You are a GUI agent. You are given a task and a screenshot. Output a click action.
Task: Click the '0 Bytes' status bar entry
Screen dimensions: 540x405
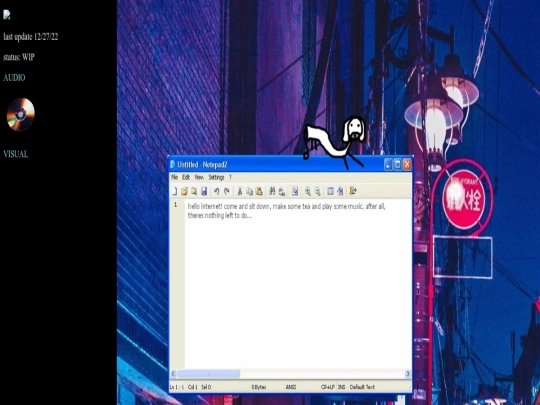(x=259, y=387)
